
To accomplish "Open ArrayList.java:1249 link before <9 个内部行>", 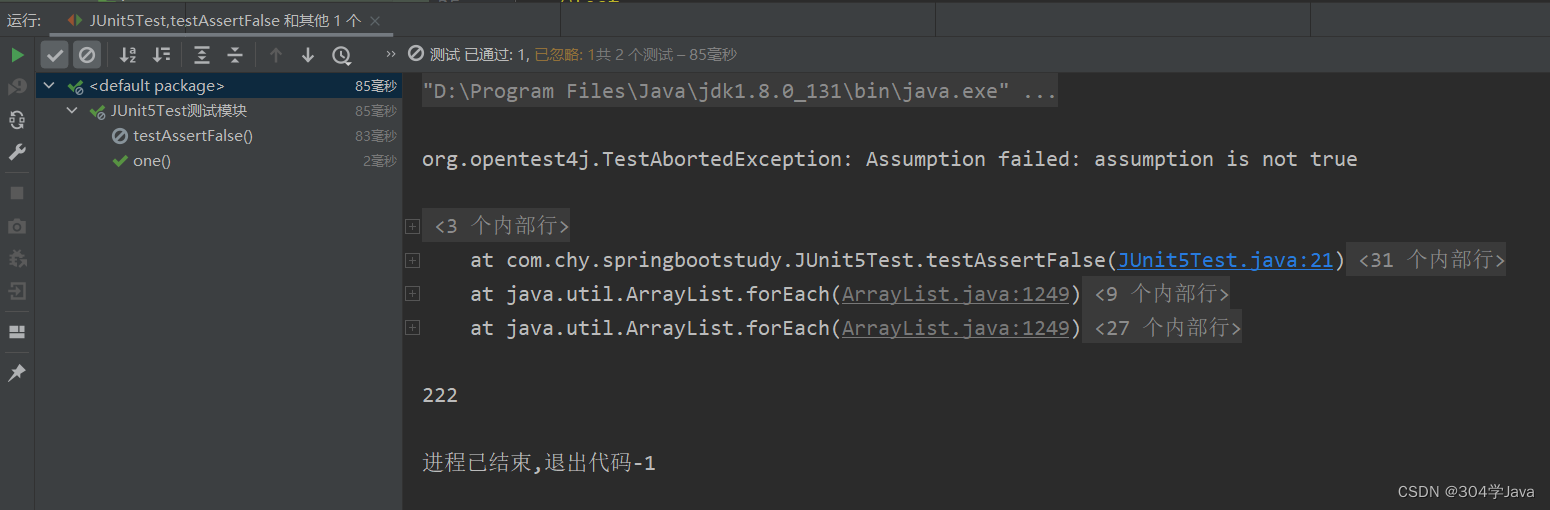I will click(956, 294).
